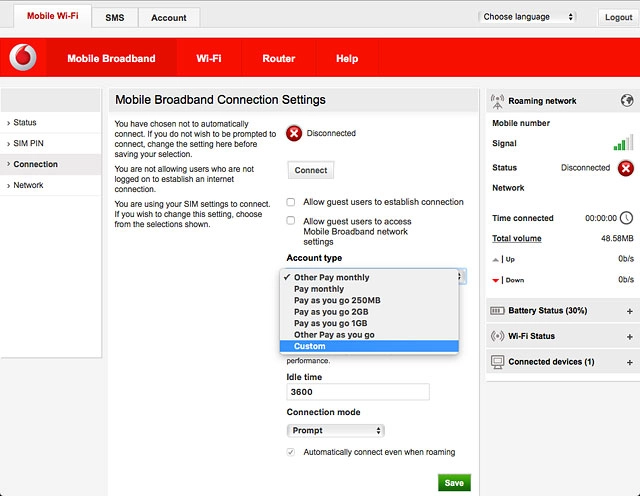640x496 pixels.
Task: Open the Connection mode Prompt dropdown
Action: coord(335,431)
